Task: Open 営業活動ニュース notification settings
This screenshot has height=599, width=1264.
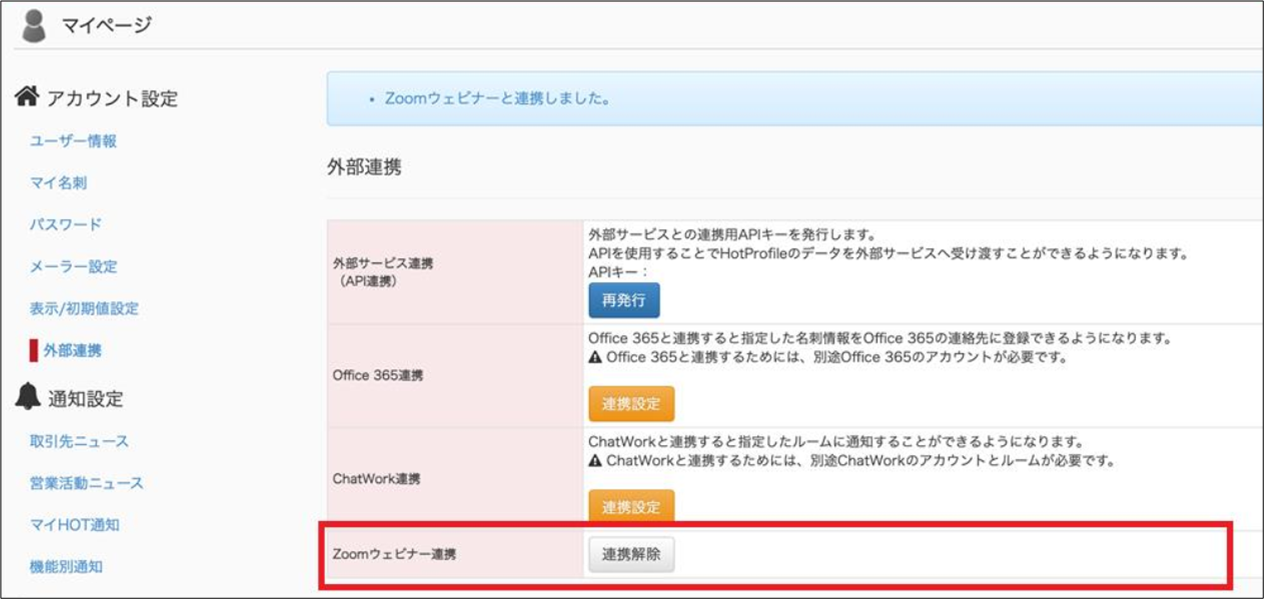Action: pyautogui.click(x=87, y=483)
